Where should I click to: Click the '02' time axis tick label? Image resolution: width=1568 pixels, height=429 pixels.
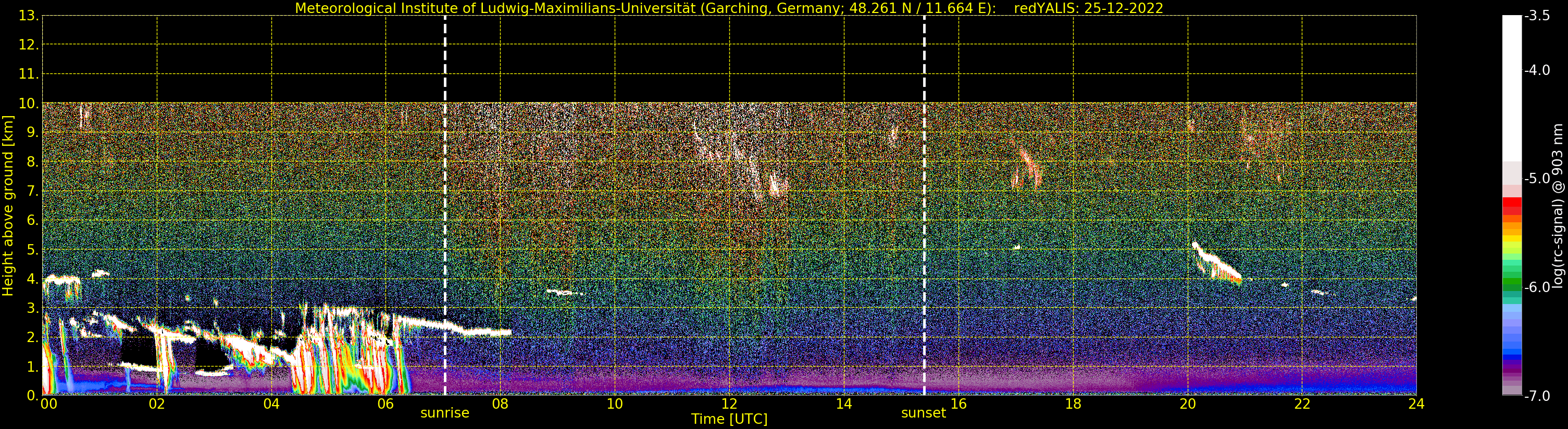(157, 404)
